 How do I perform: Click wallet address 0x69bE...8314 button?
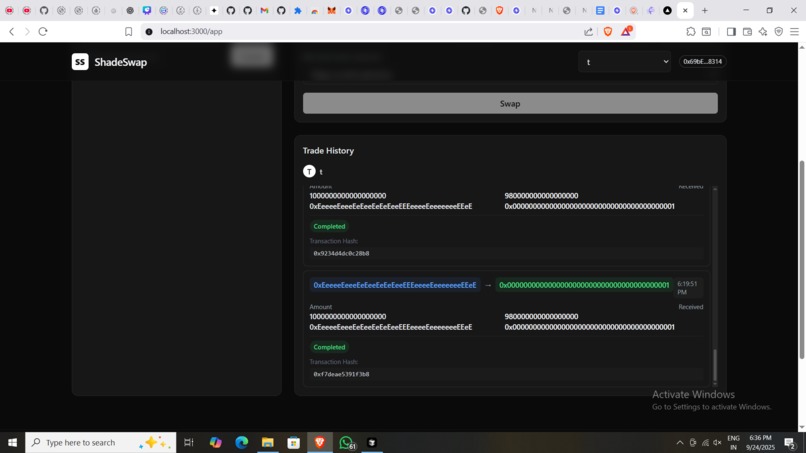tap(702, 61)
